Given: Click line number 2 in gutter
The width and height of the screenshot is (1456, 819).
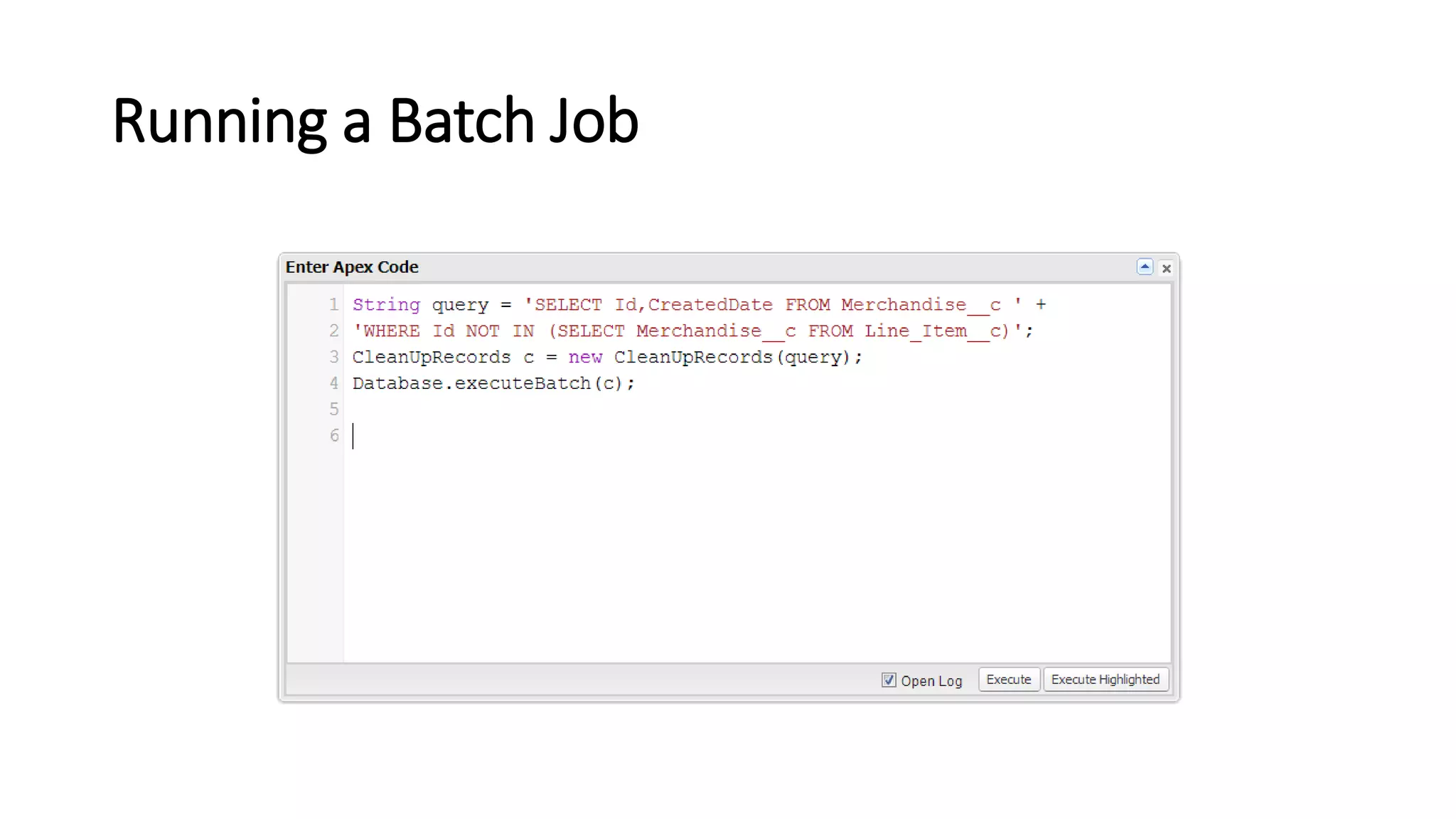Looking at the screenshot, I should [333, 331].
